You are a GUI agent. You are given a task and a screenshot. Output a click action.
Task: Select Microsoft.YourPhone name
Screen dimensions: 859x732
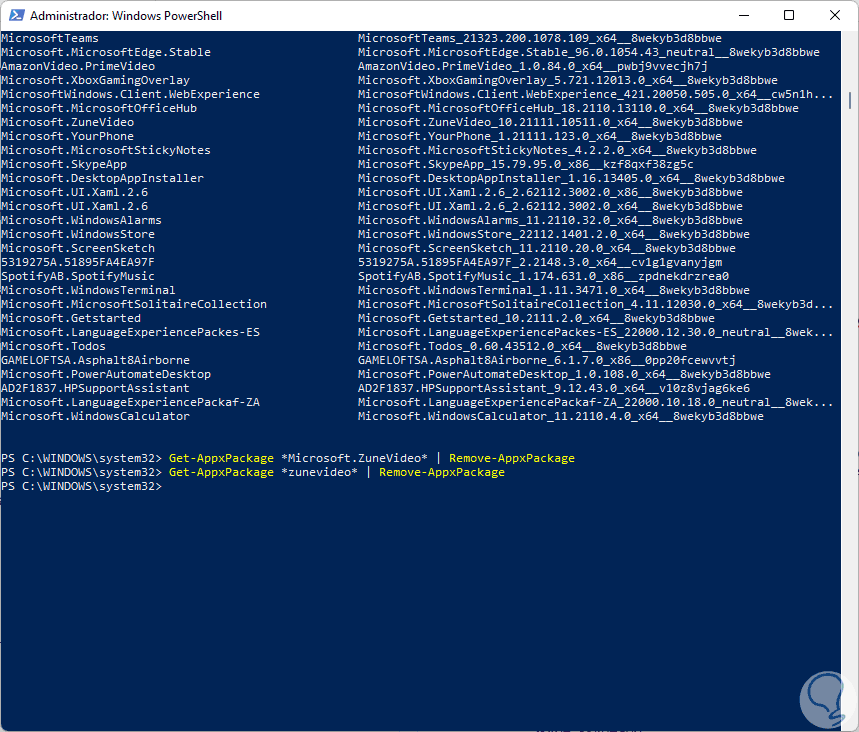(67, 136)
